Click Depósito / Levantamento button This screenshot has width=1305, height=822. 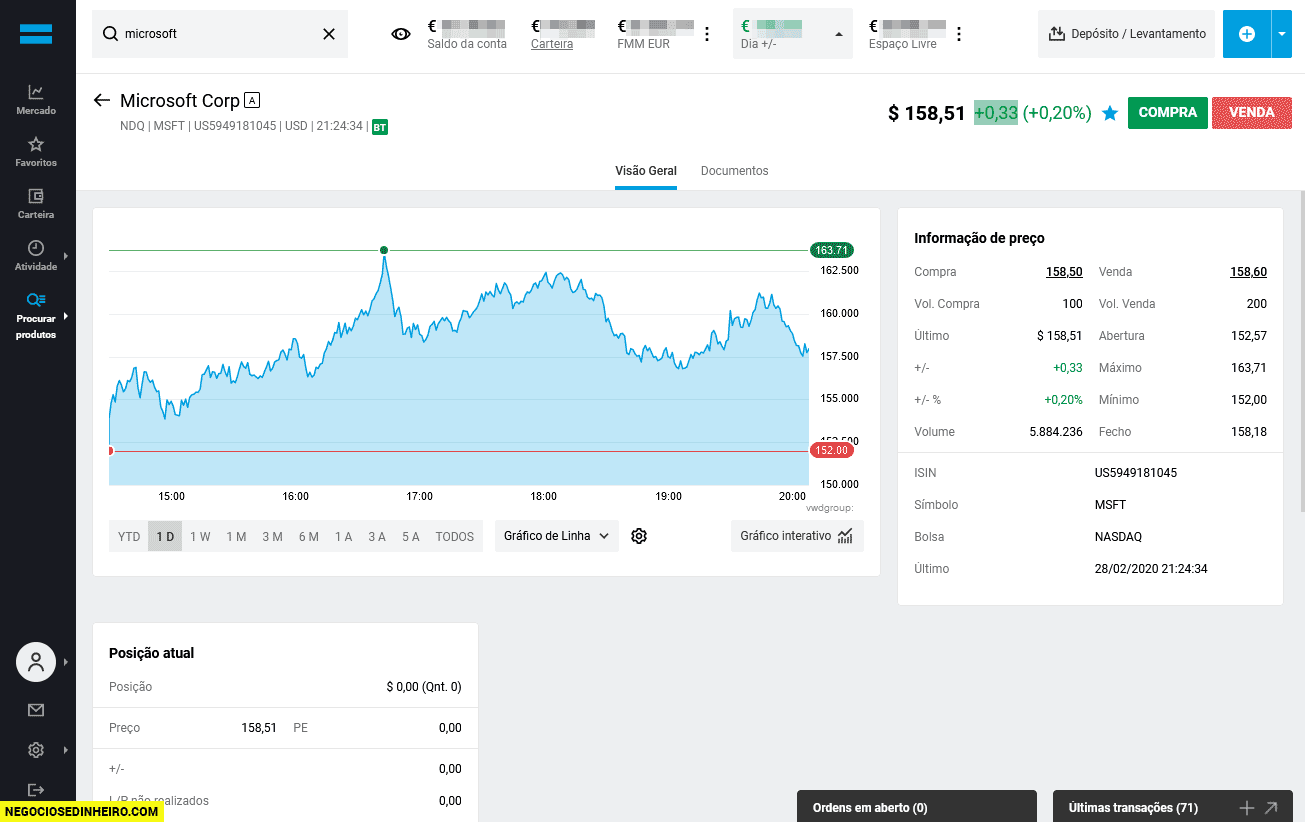pos(1126,34)
